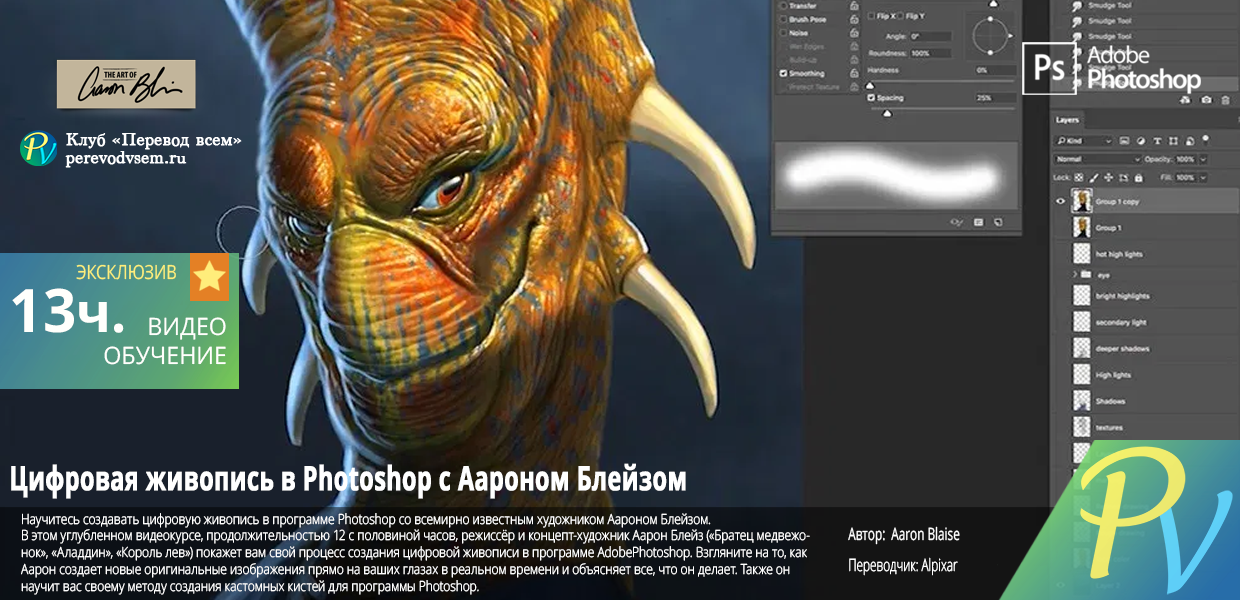Expand the eye layer group

pyautogui.click(x=1076, y=273)
